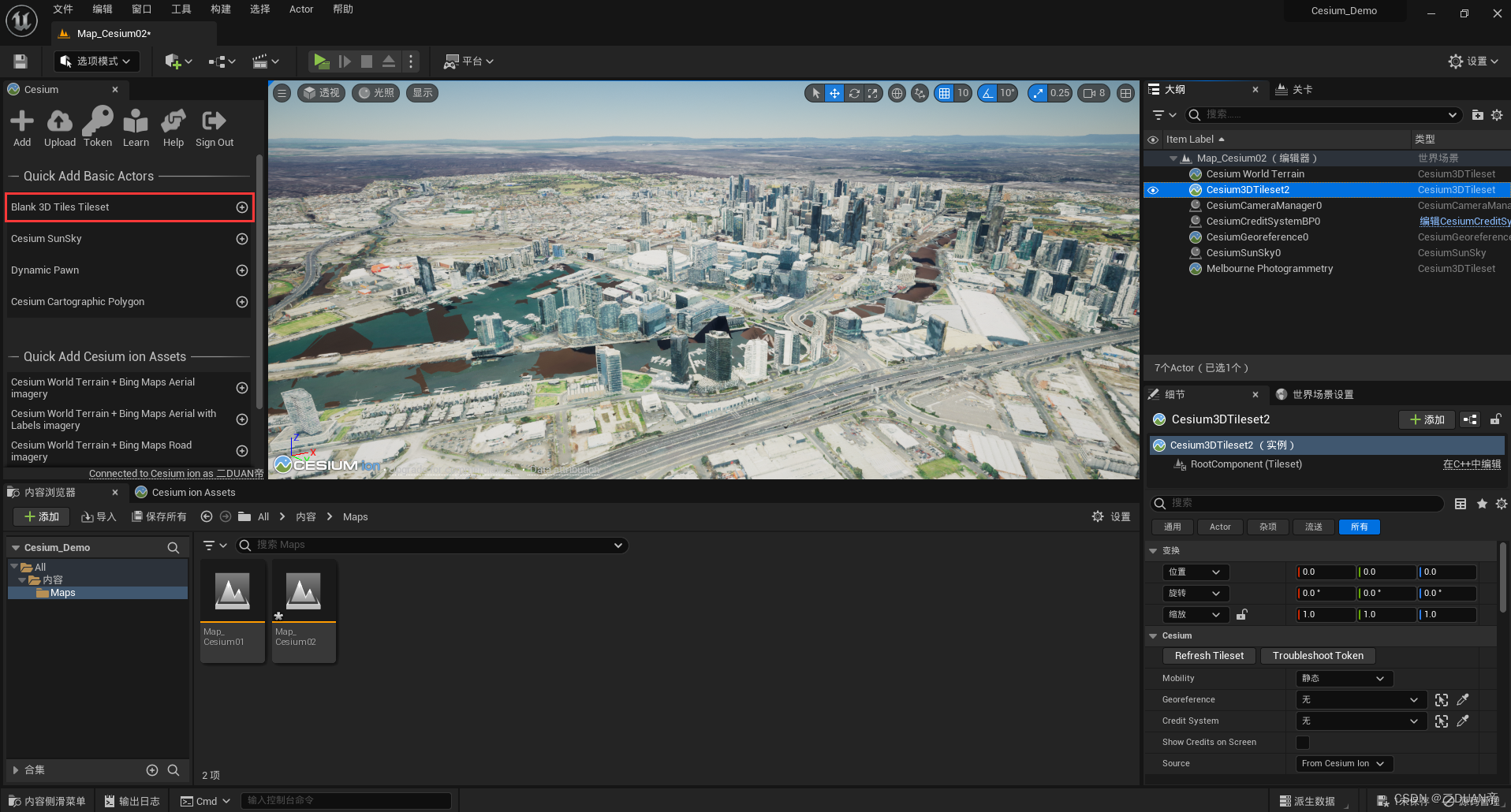1511x812 pixels.
Task: Open the Source From Cesium Ion dropdown
Action: click(x=1345, y=764)
